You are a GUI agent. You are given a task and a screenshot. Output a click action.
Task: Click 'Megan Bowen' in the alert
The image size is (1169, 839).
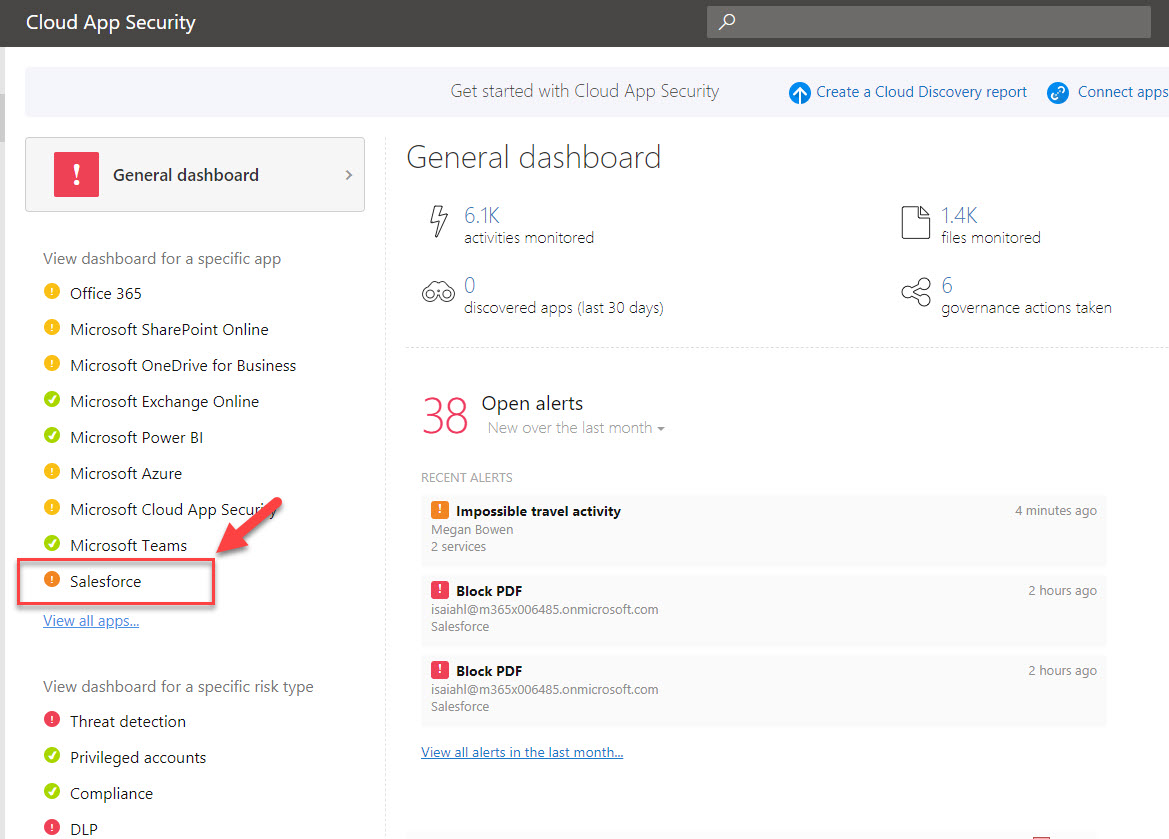coord(472,530)
